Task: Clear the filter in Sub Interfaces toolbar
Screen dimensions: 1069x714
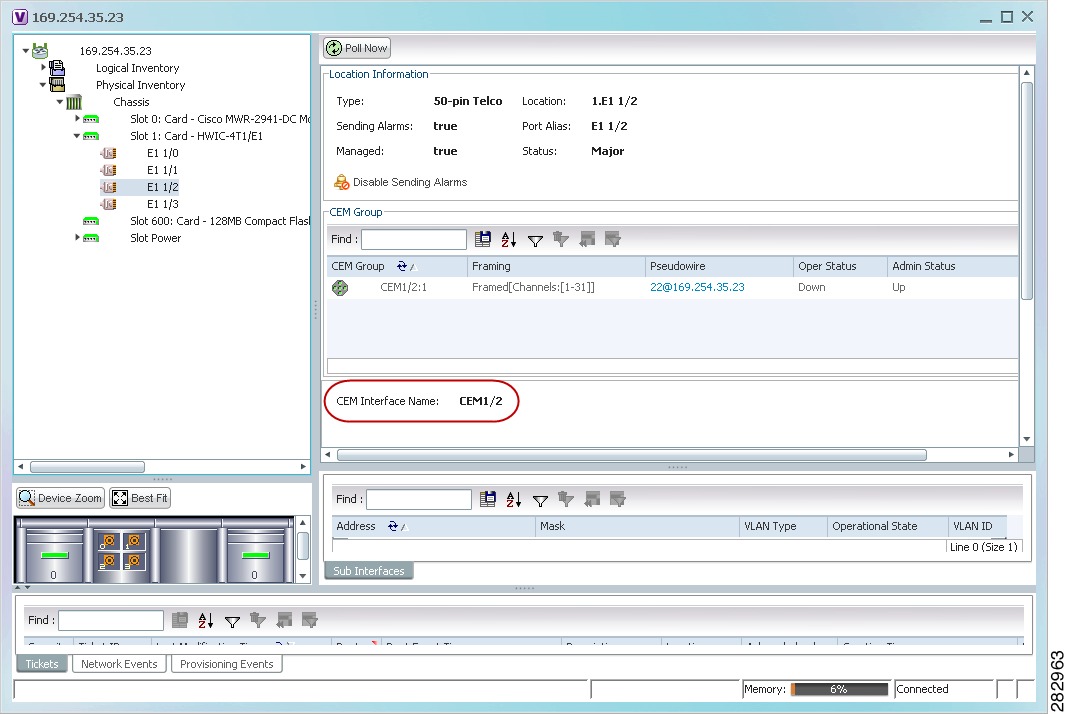Action: [x=565, y=499]
